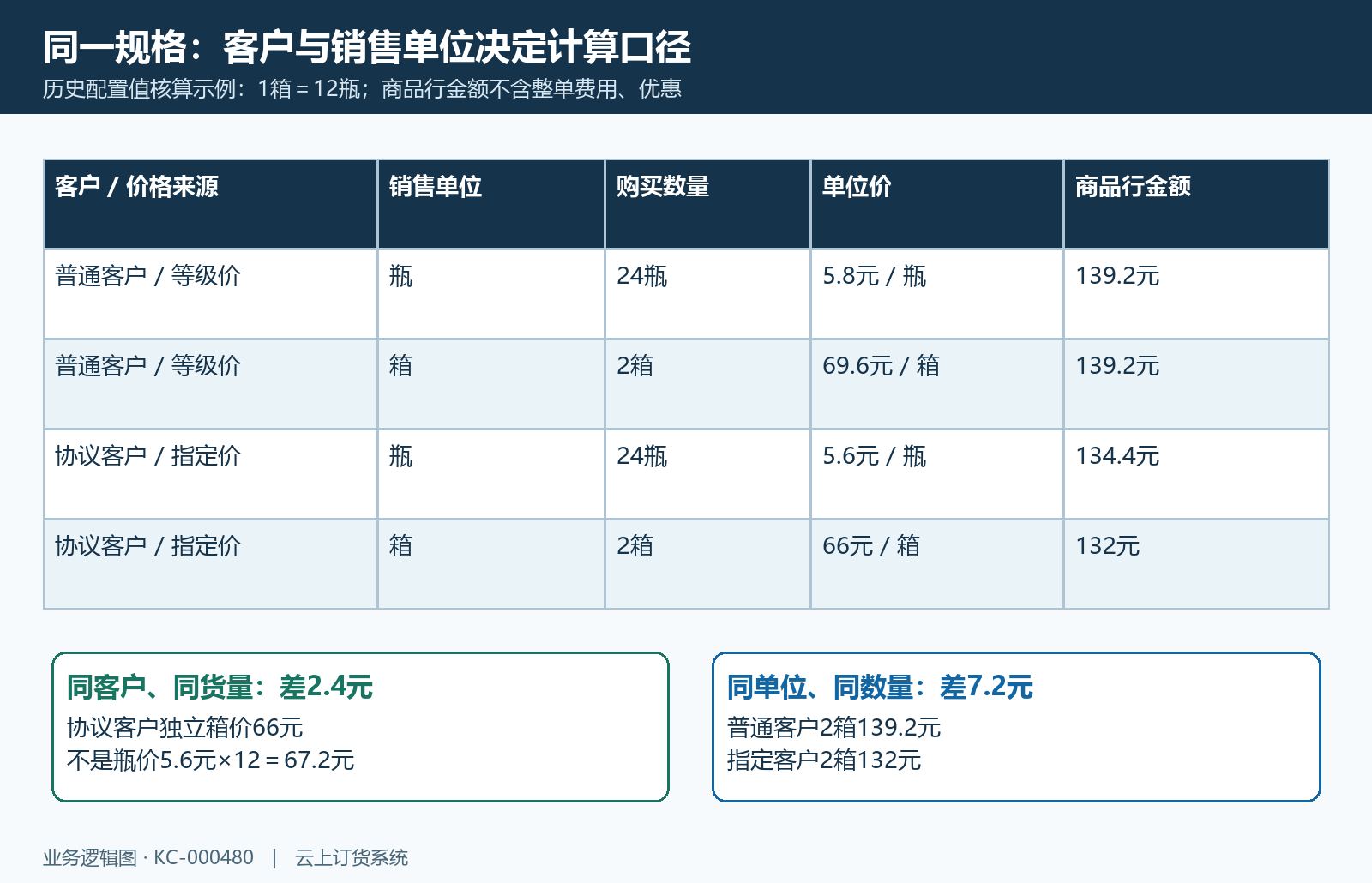
Task: Select the "69.6元 / 箱" unit price cell
Action: 881,366
